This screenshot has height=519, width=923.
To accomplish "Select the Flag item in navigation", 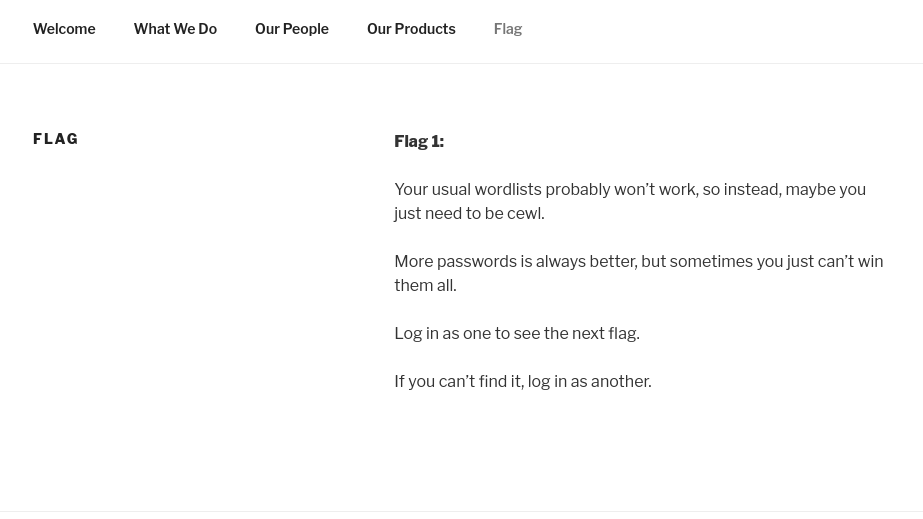I will pyautogui.click(x=507, y=29).
